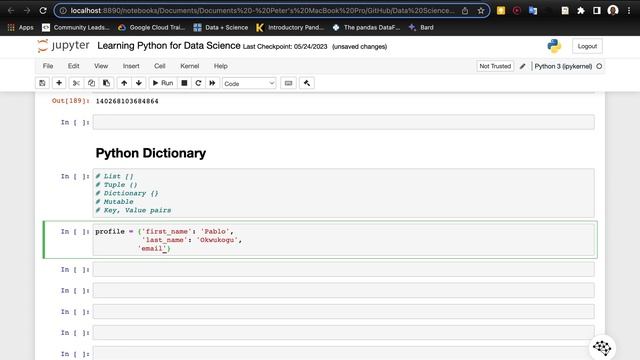
Task: Rename notebook title Learning Python for Data Science
Action: coord(169,46)
